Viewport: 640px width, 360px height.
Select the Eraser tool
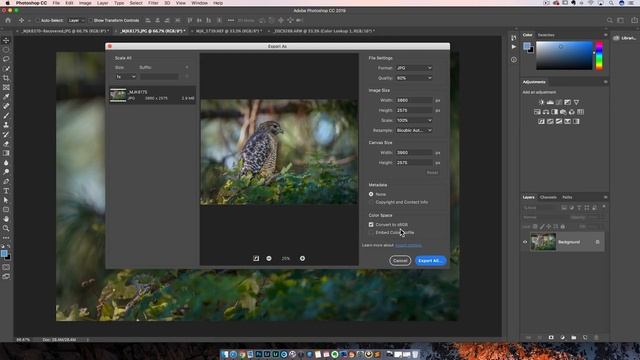(6, 144)
